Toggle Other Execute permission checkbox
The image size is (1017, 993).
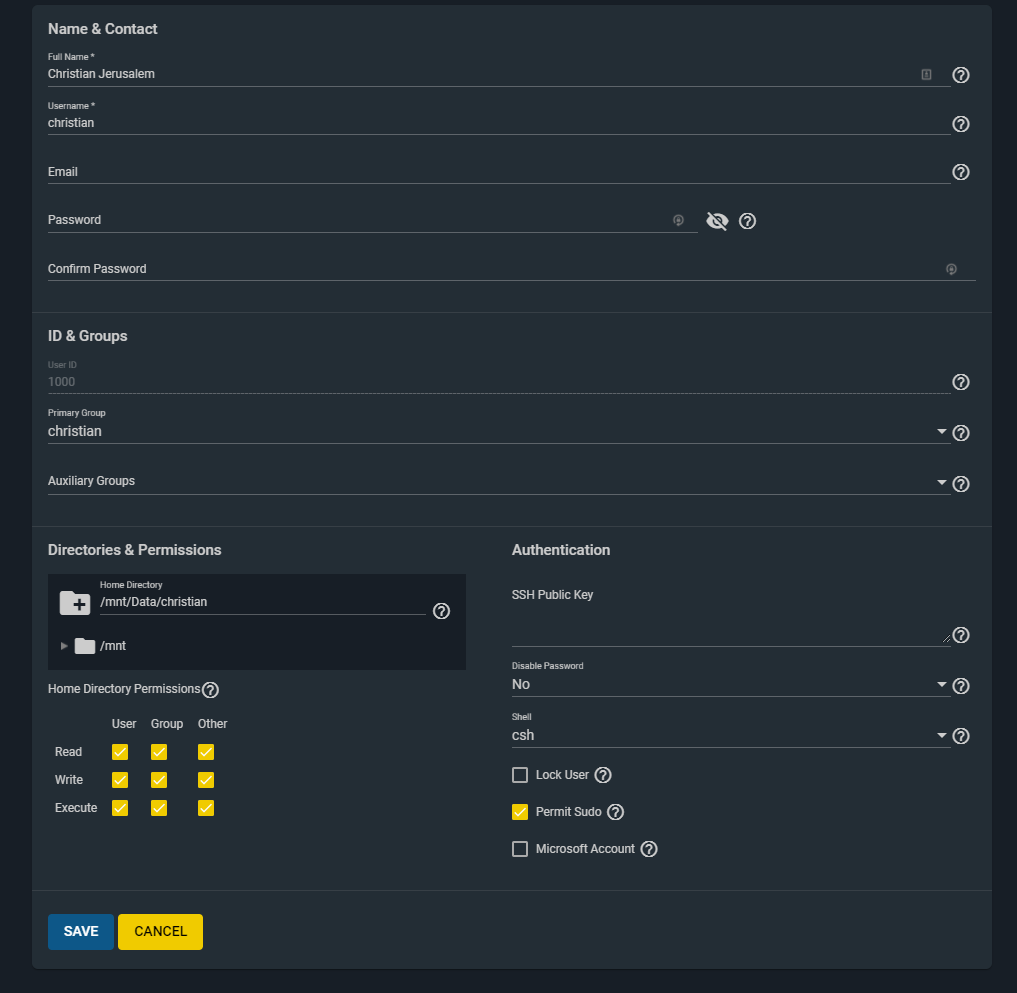tap(206, 808)
